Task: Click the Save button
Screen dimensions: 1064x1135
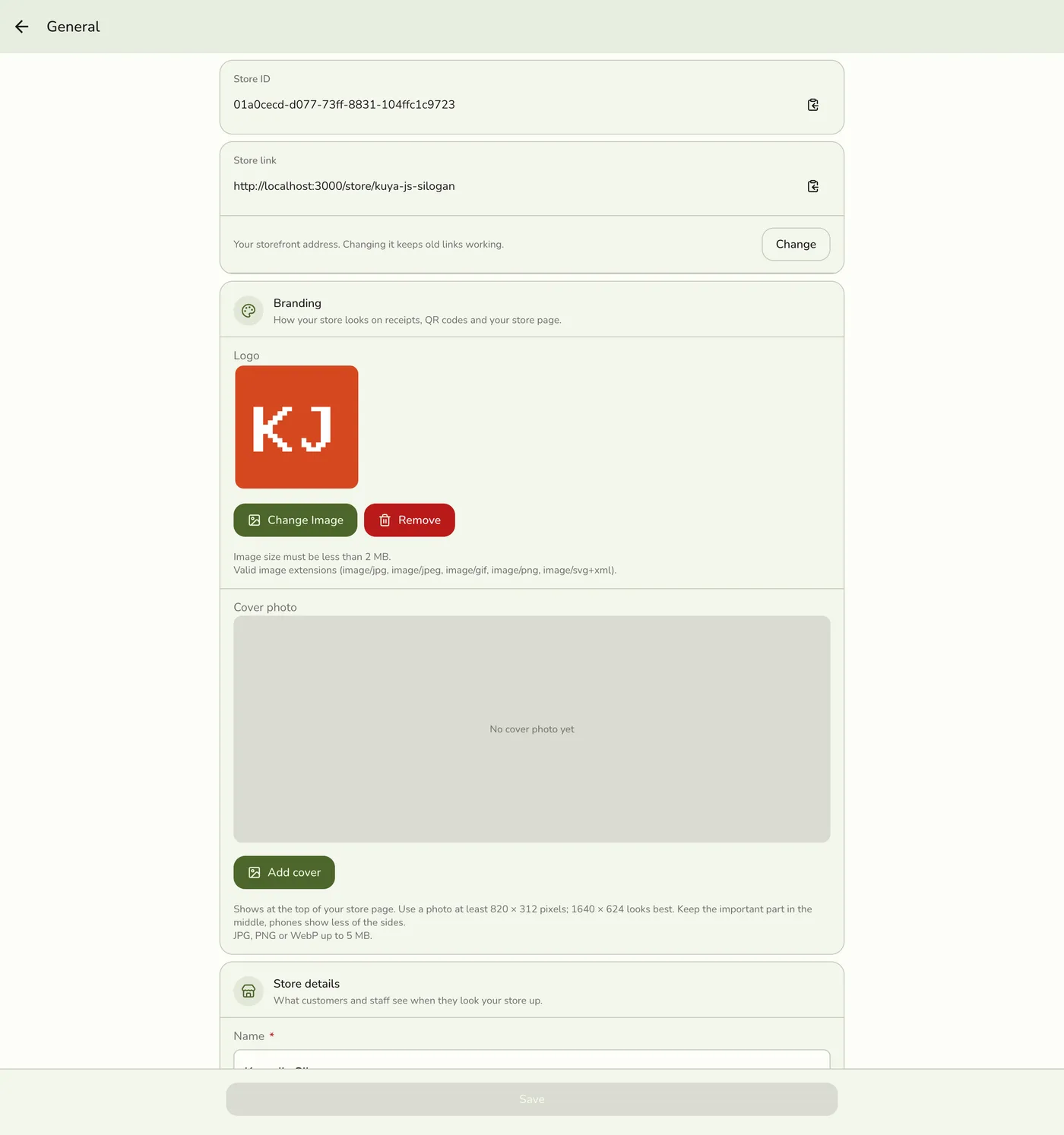Action: 532,1099
